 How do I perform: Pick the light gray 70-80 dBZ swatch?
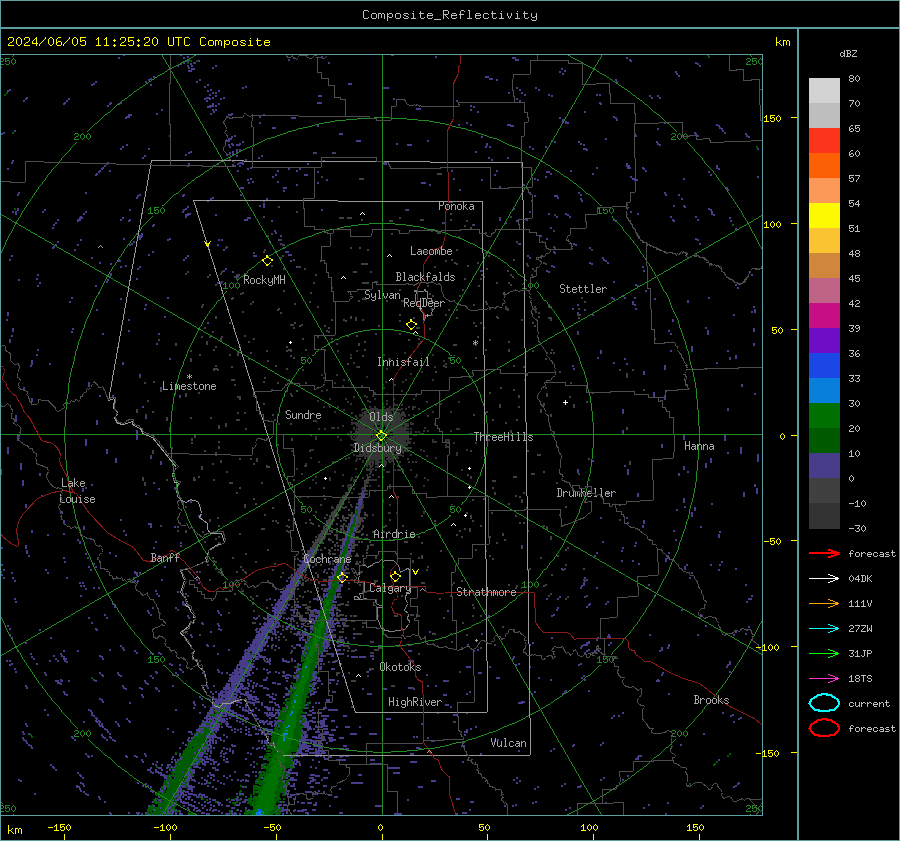pos(824,91)
